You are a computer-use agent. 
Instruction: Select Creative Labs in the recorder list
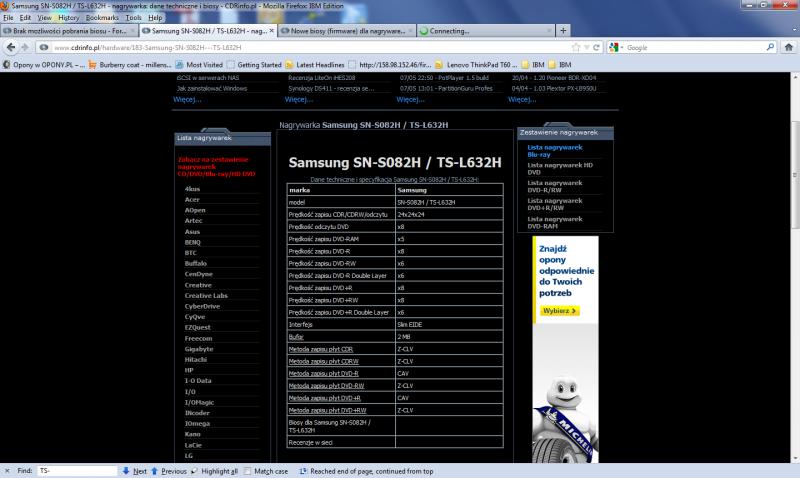[x=206, y=295]
